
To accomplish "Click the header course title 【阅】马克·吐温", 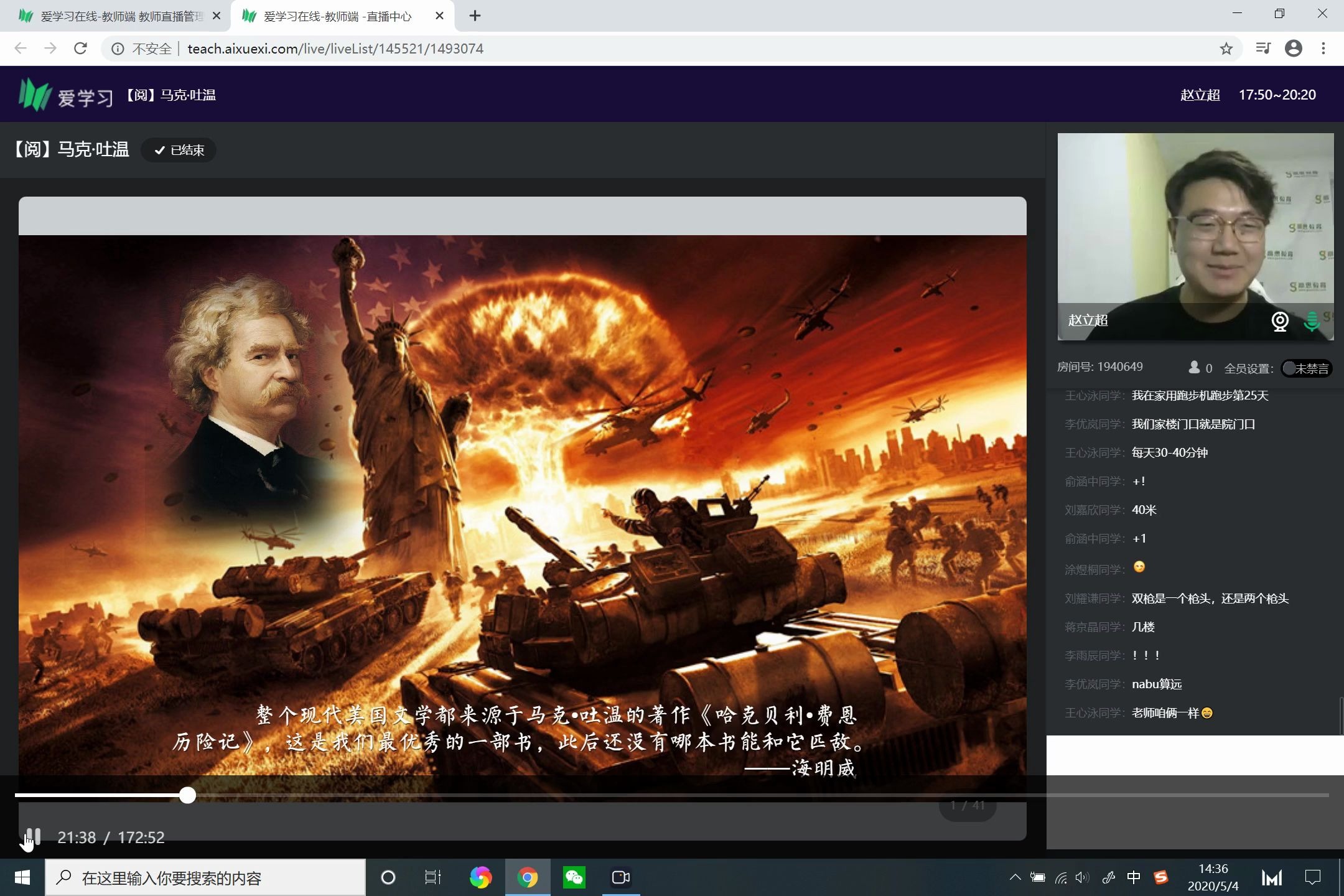I will (x=169, y=95).
